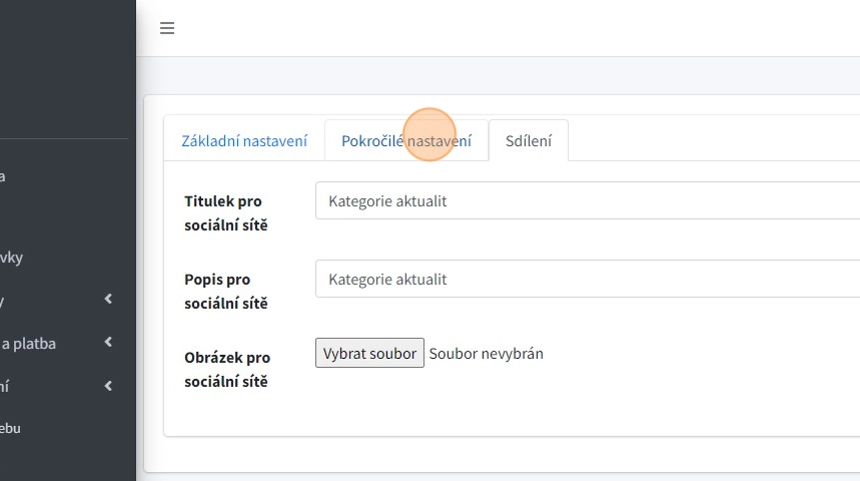Click the 'Titulek pro sociální sítě' label
This screenshot has width=860, height=481.
pyautogui.click(x=226, y=213)
